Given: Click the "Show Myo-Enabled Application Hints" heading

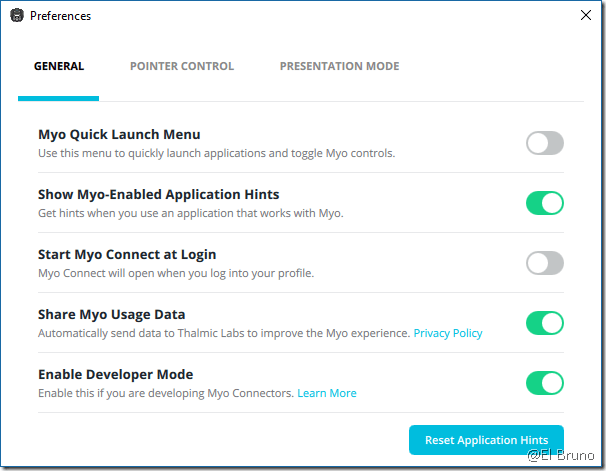Looking at the screenshot, I should [x=158, y=195].
